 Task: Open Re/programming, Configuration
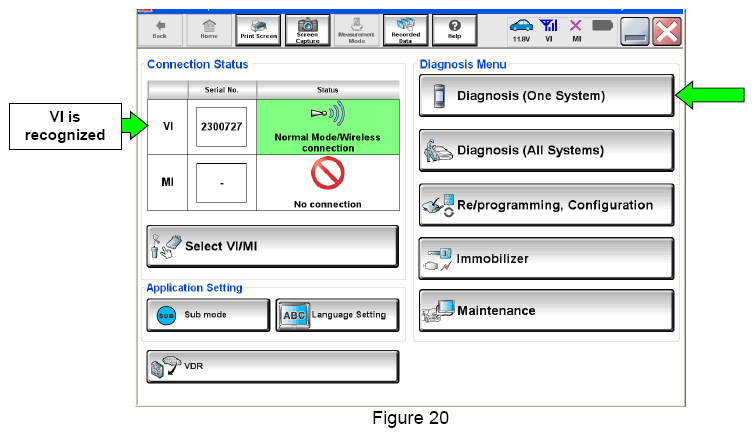(546, 205)
